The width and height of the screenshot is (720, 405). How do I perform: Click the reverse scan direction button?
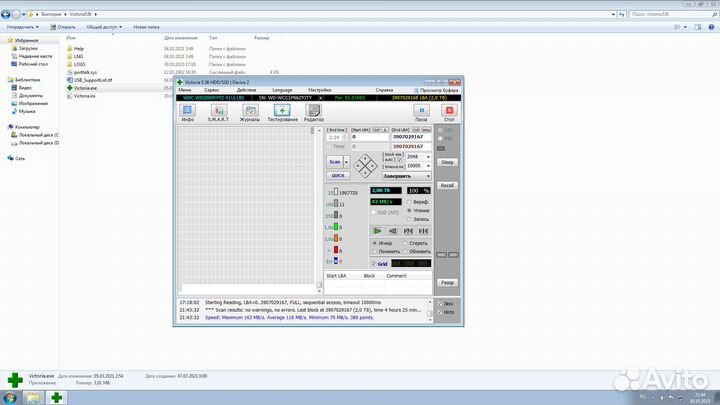(393, 231)
